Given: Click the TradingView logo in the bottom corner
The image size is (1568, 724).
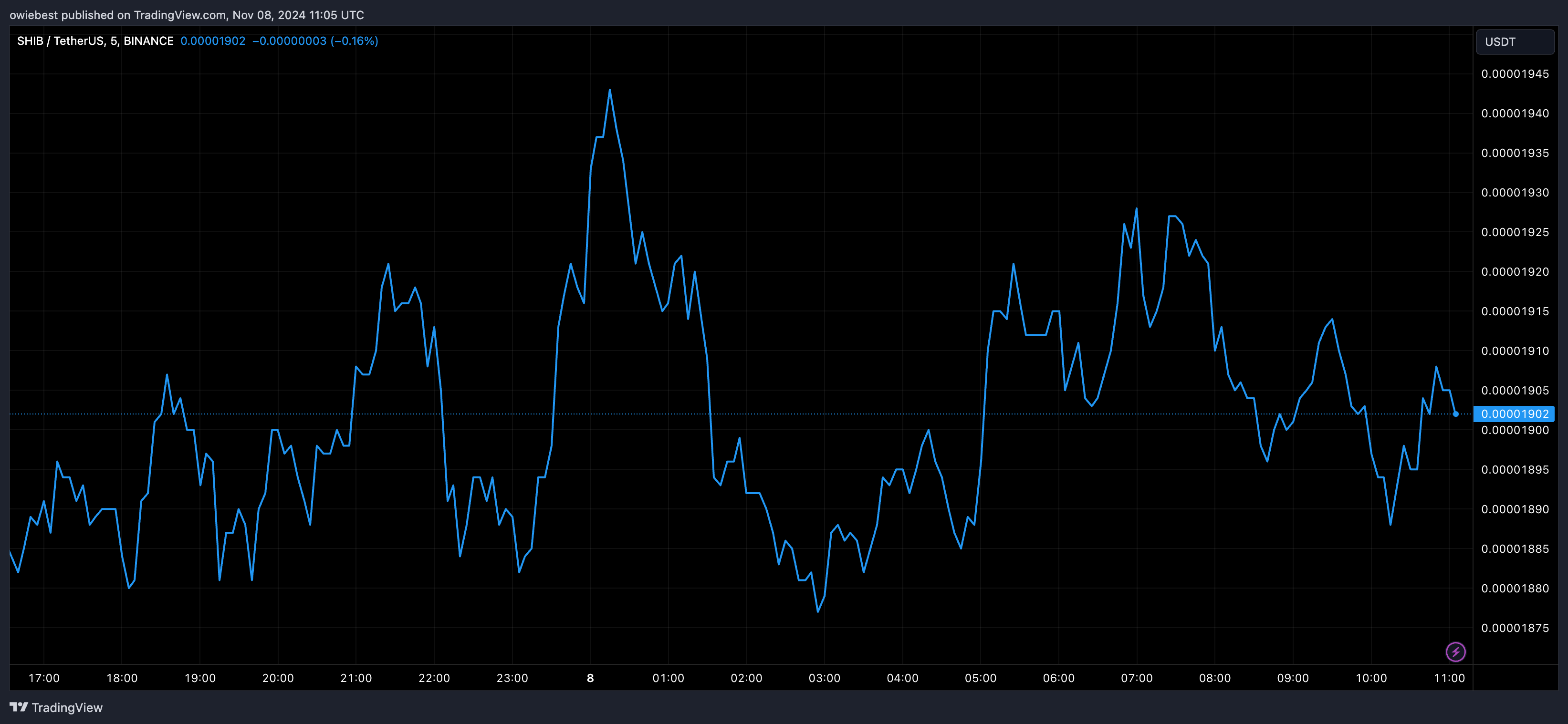Looking at the screenshot, I should [20, 708].
